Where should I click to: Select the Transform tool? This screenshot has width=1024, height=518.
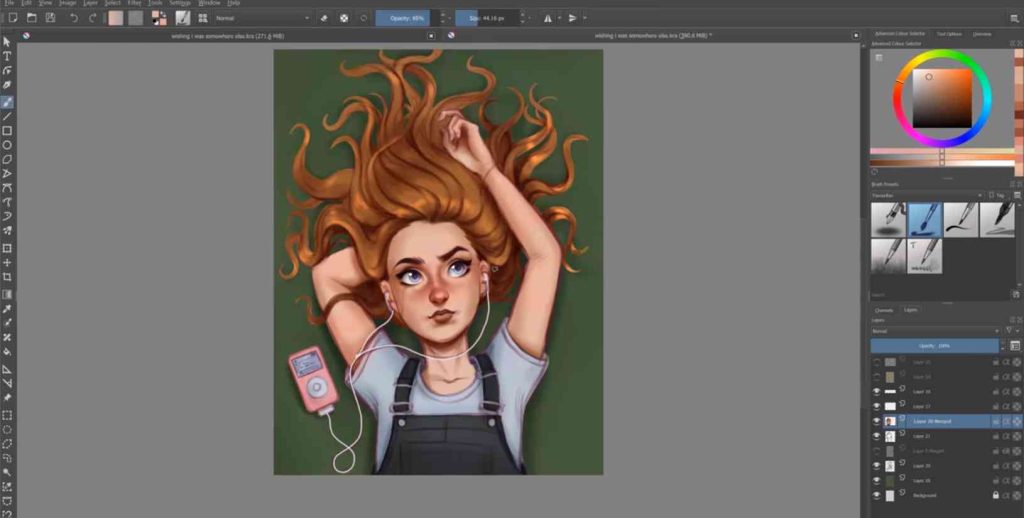7,248
